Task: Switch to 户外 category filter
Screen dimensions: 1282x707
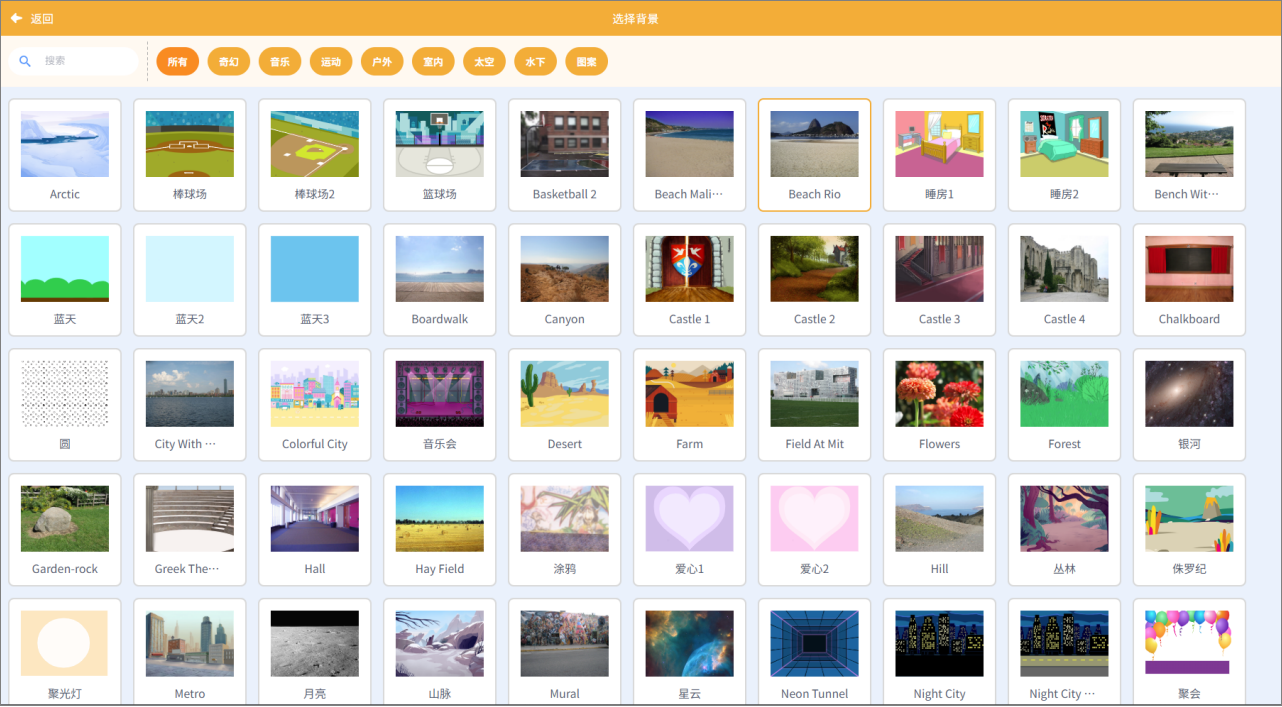Action: [382, 62]
